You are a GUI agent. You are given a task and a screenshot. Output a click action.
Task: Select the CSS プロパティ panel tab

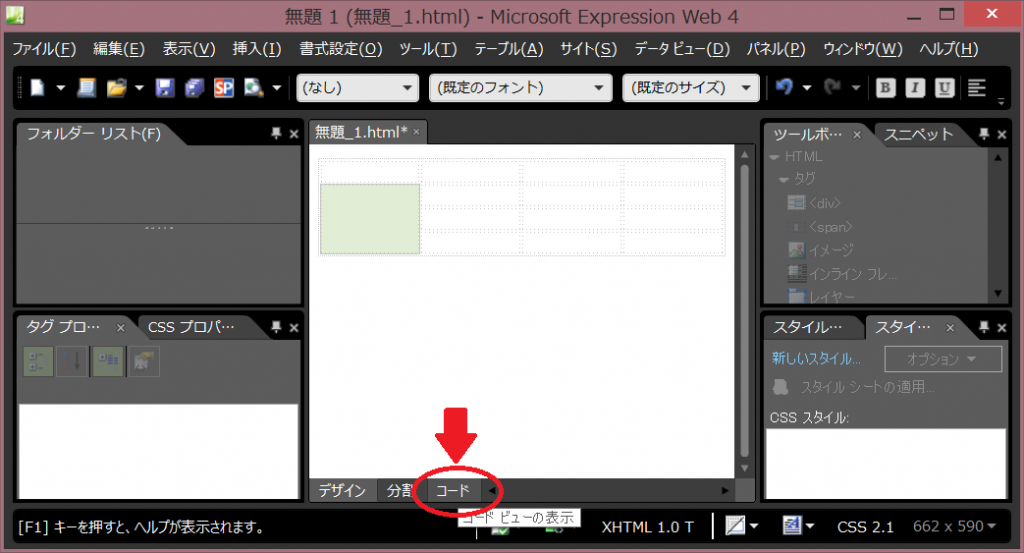click(x=191, y=326)
